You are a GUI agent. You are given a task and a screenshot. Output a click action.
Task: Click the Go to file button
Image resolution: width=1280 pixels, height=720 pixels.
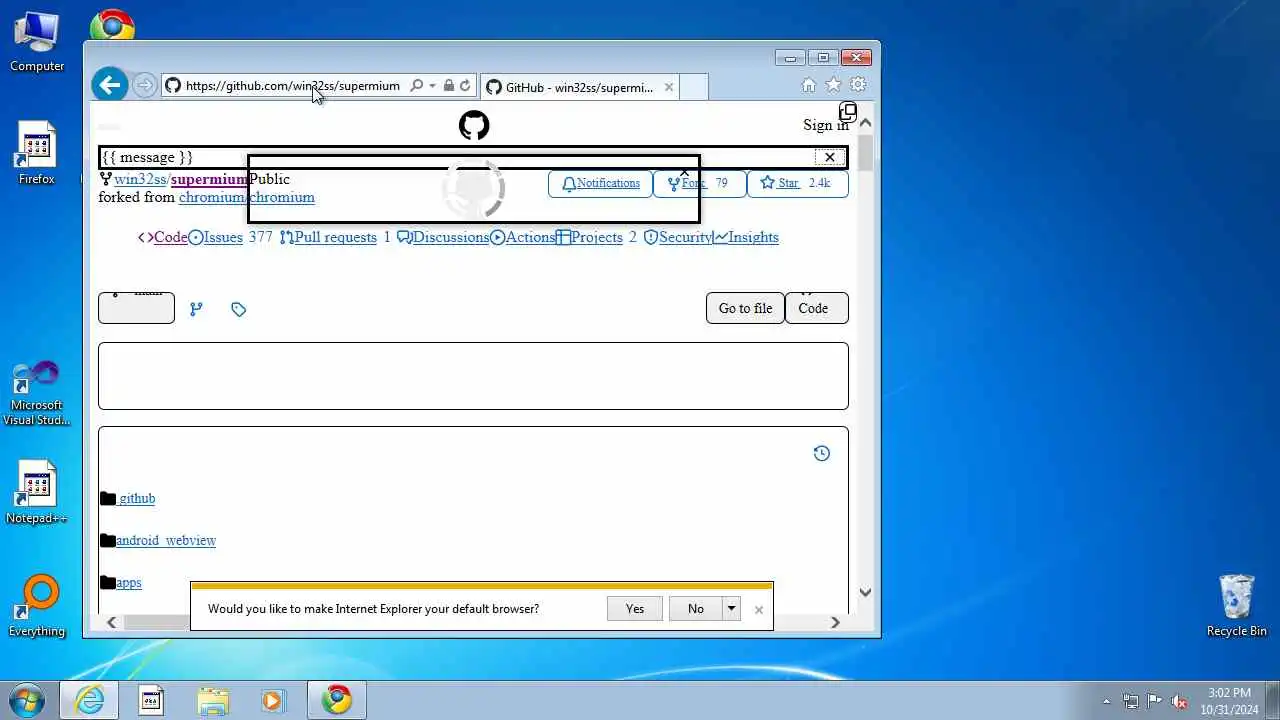[745, 308]
